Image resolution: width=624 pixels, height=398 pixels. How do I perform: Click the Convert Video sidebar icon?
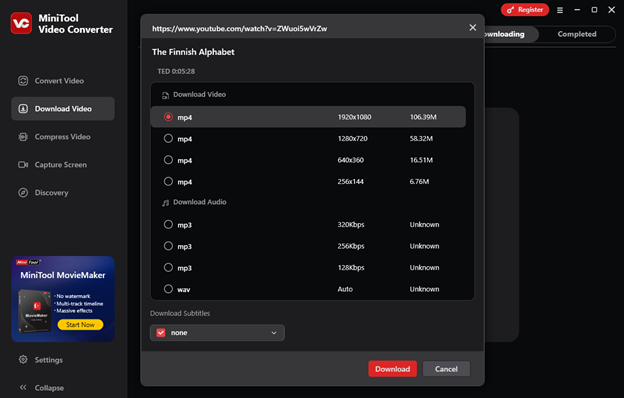tap(23, 81)
